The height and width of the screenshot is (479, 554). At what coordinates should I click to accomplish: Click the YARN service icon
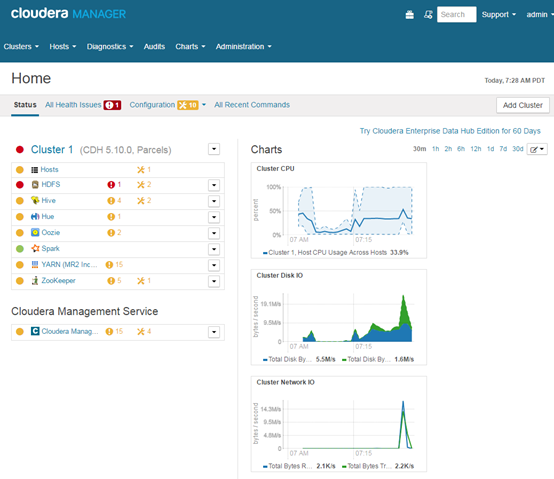point(35,264)
